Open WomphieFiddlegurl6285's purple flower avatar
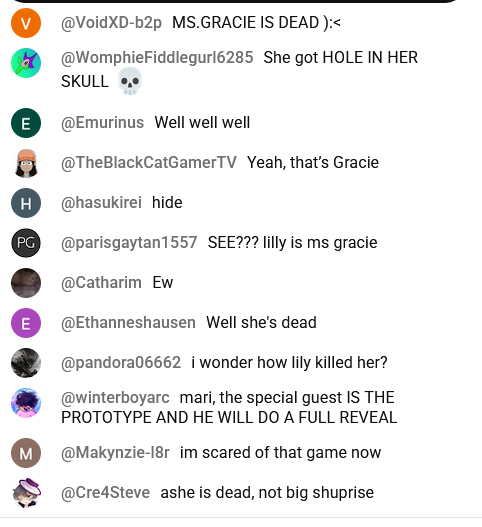The height and width of the screenshot is (527, 482). click(26, 63)
